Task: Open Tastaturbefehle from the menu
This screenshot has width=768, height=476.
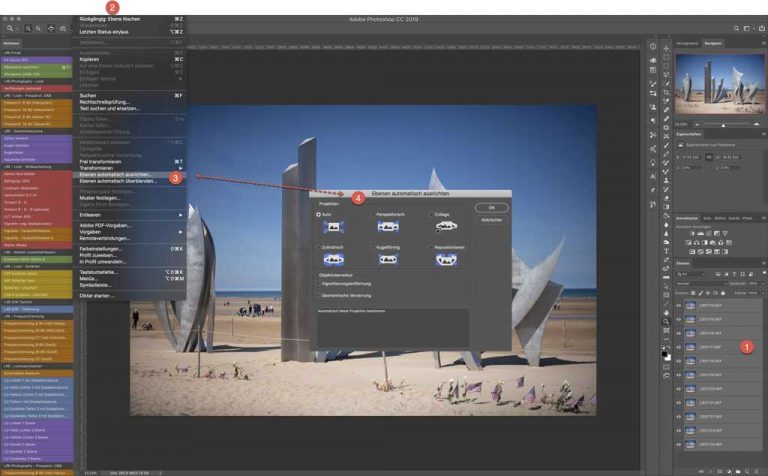Action: pos(129,272)
